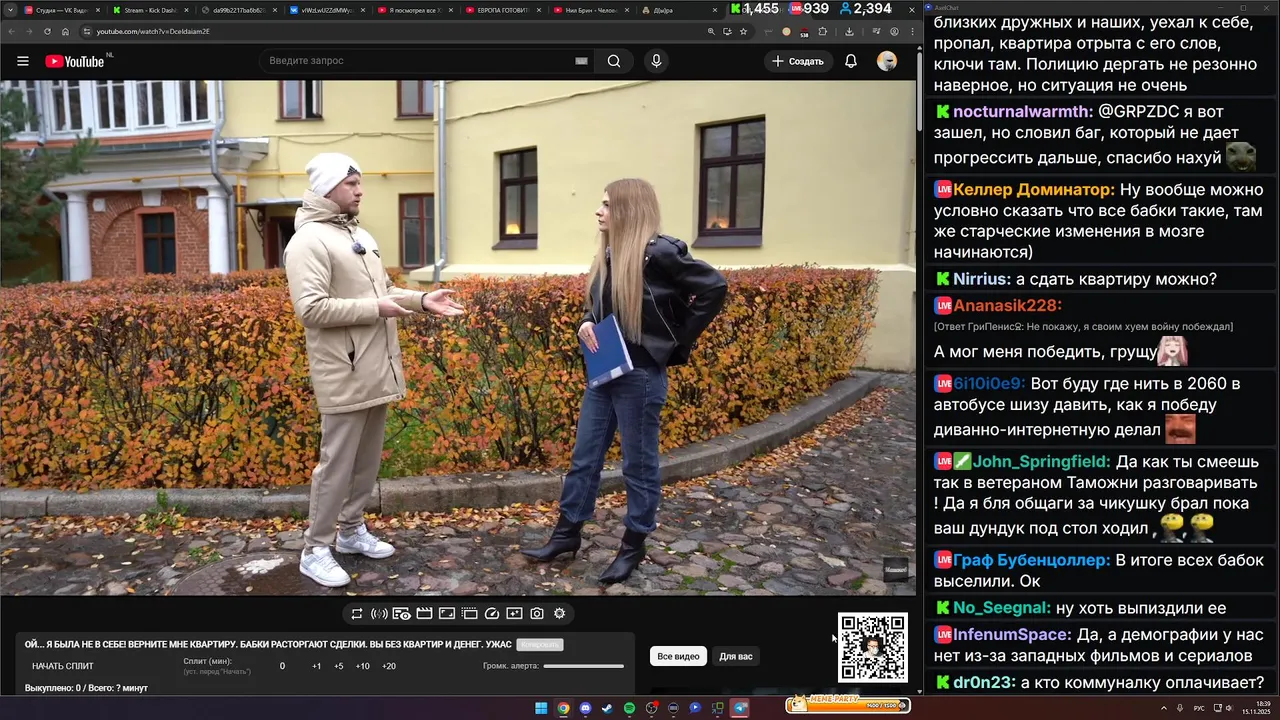Click the split minutes value 0 field

coord(282,666)
